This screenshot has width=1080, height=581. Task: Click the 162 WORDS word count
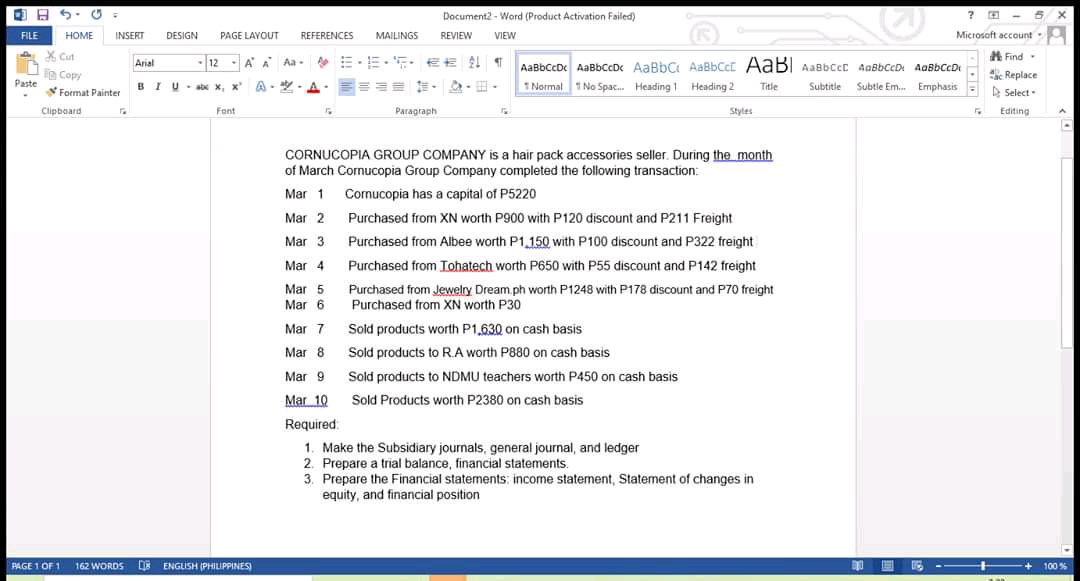[x=99, y=566]
